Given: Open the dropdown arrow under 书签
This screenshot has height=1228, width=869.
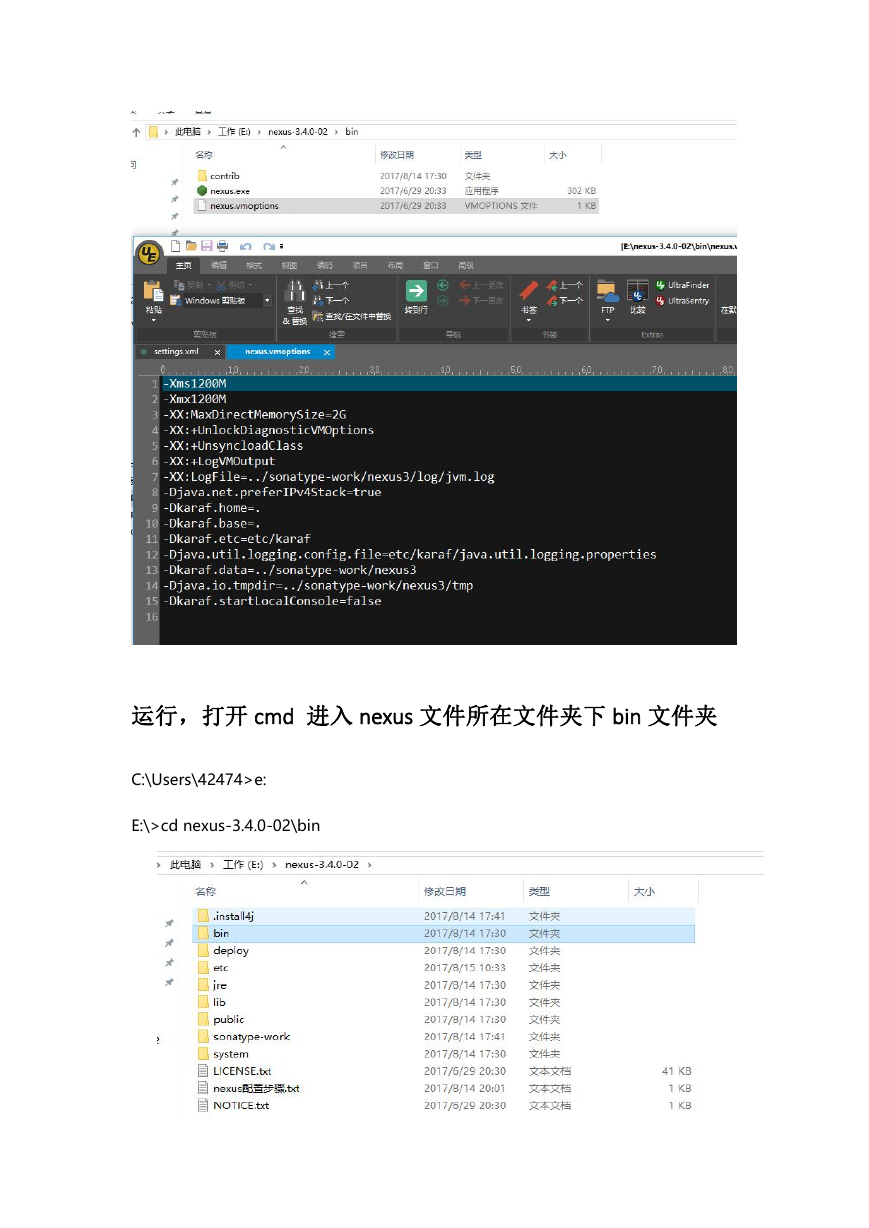Looking at the screenshot, I should click(529, 321).
